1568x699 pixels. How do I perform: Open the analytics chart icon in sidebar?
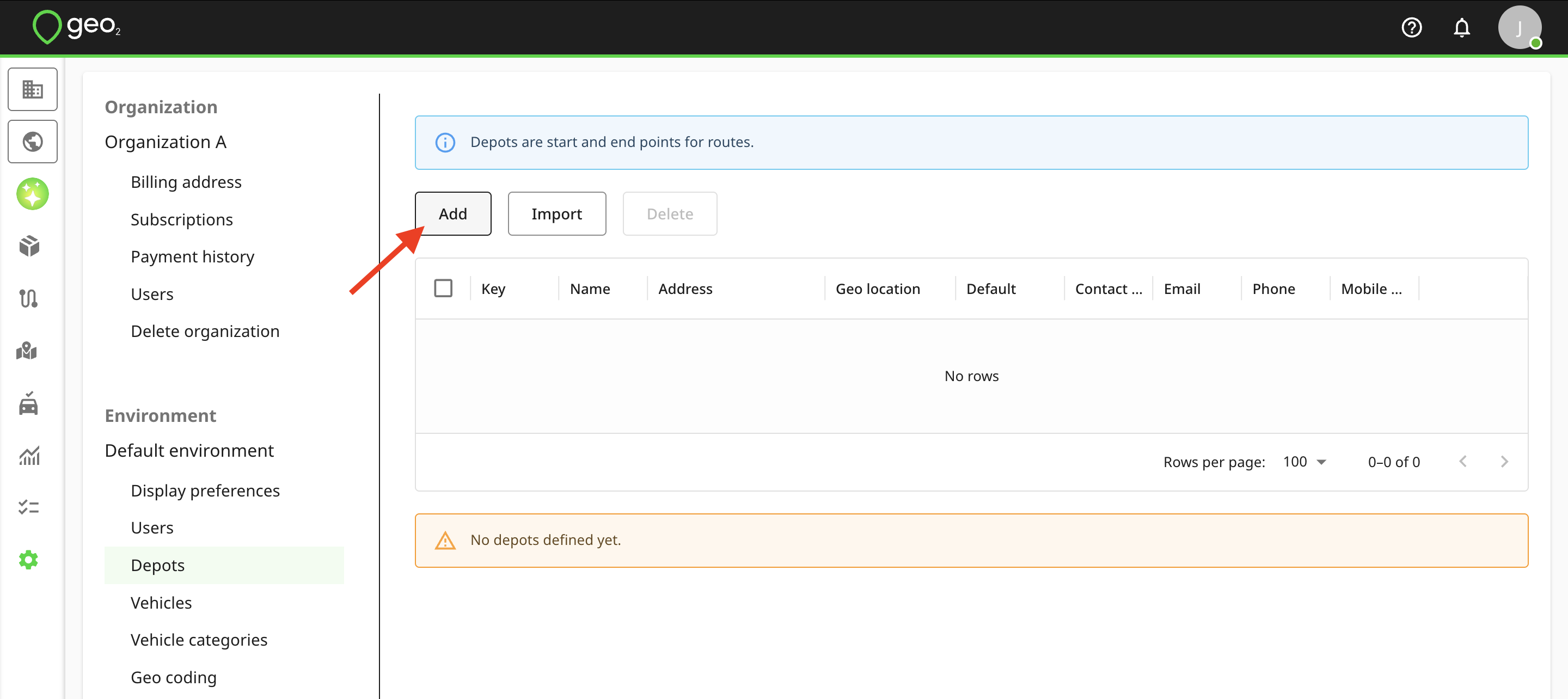tap(29, 456)
